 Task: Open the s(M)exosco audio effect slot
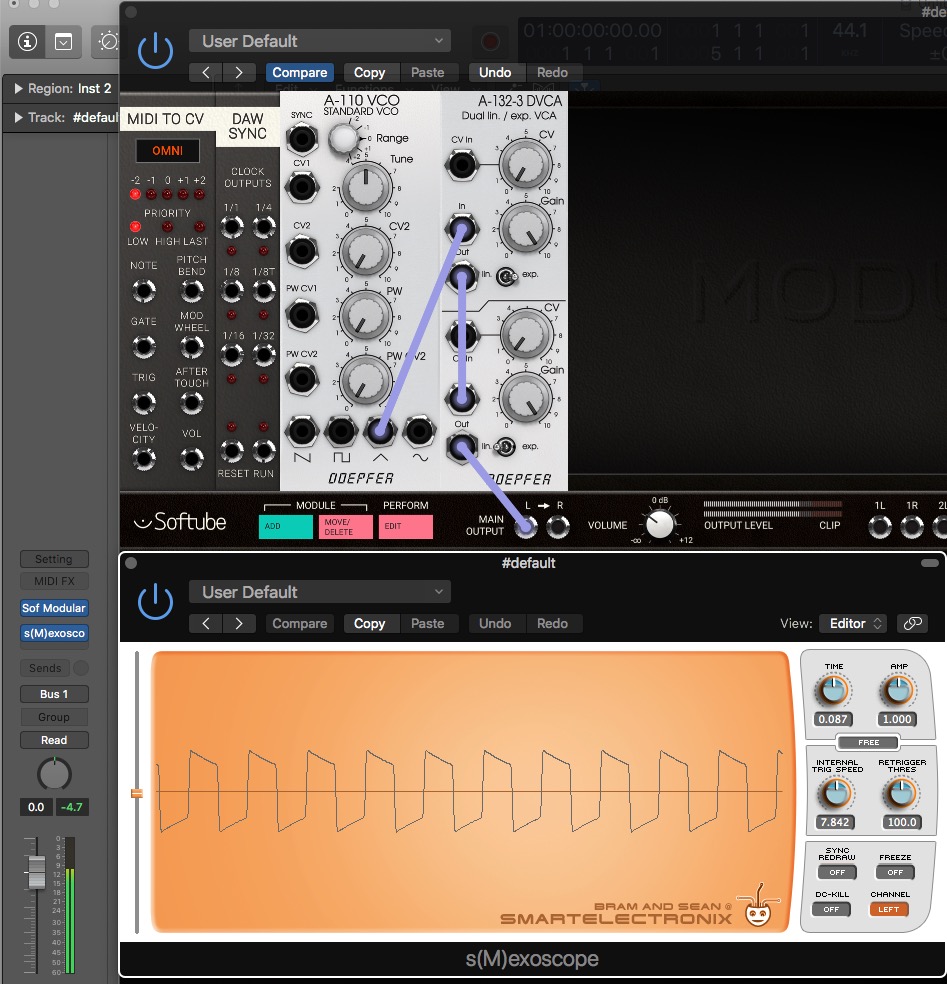pos(54,633)
